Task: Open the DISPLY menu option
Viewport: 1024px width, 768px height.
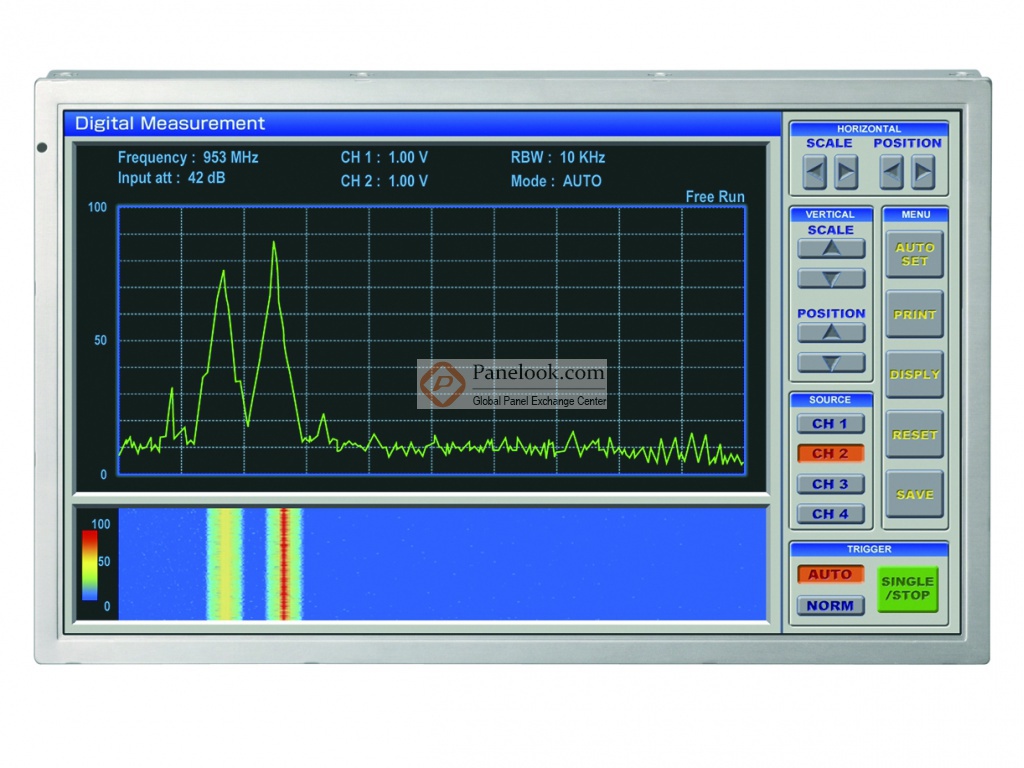Action: [x=914, y=375]
